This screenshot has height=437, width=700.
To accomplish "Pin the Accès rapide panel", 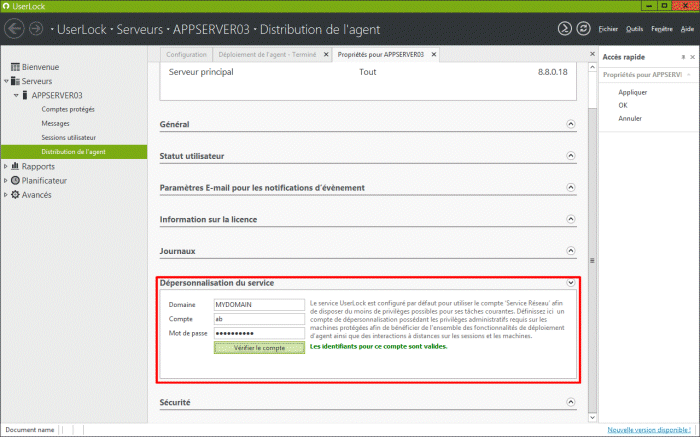I will click(x=683, y=57).
